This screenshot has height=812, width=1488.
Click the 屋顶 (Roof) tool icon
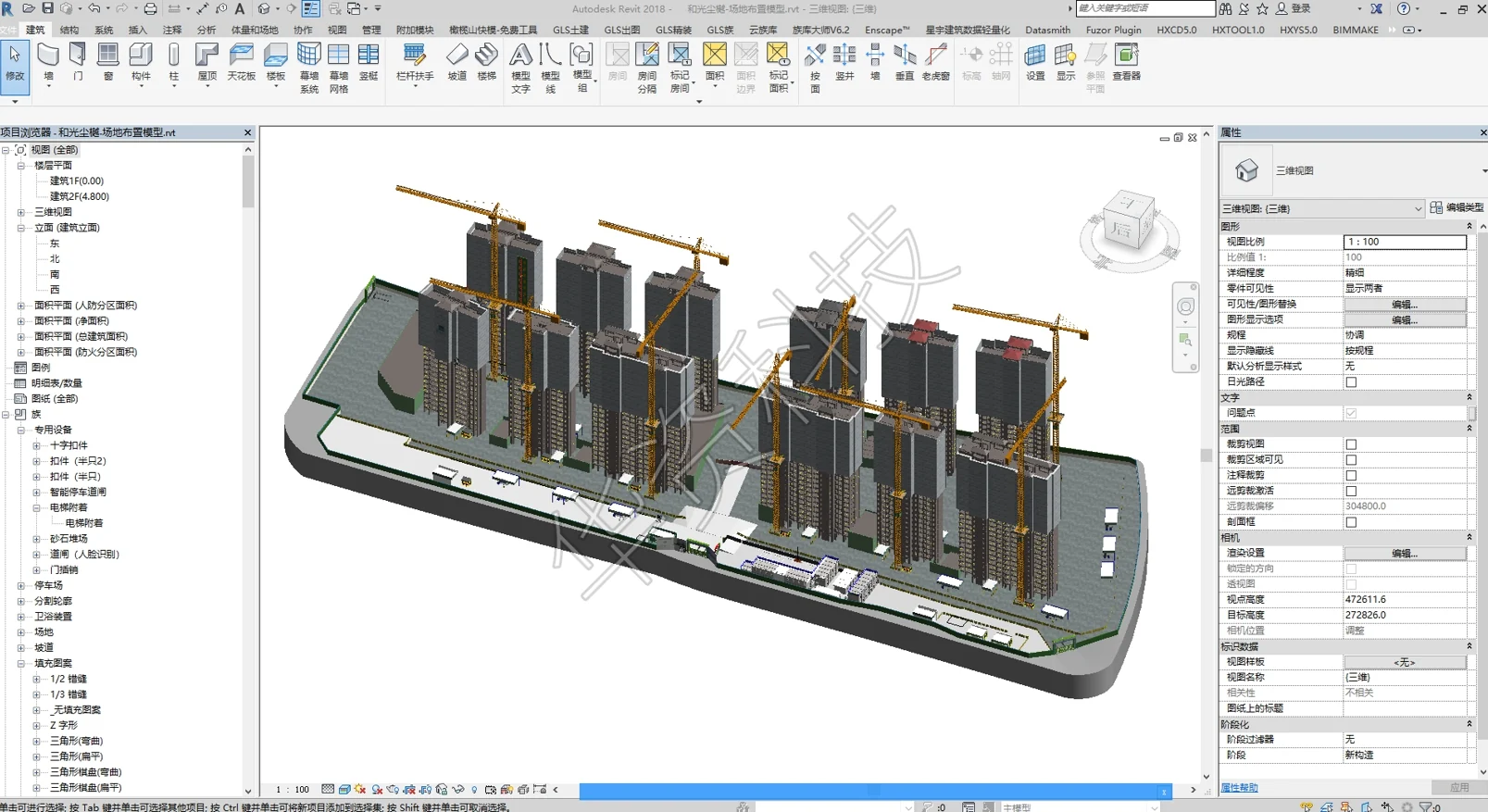coord(207,56)
